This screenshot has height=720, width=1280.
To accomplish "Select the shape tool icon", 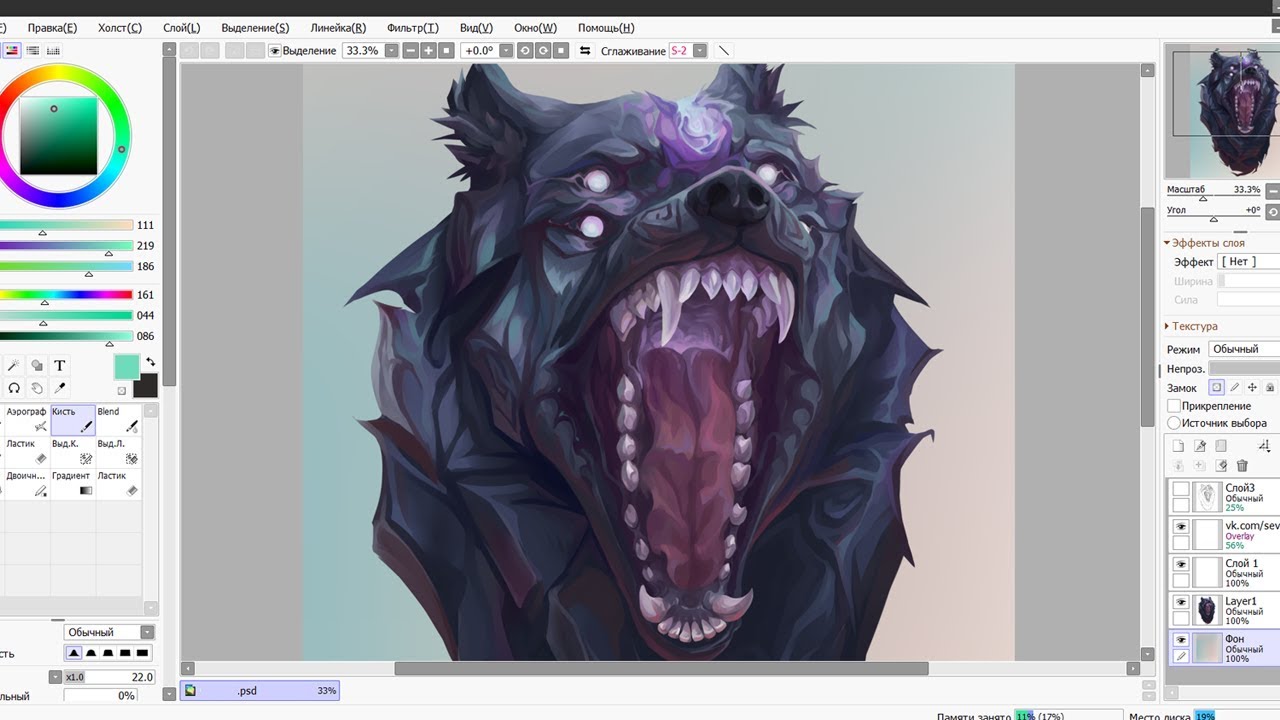I will click(37, 366).
